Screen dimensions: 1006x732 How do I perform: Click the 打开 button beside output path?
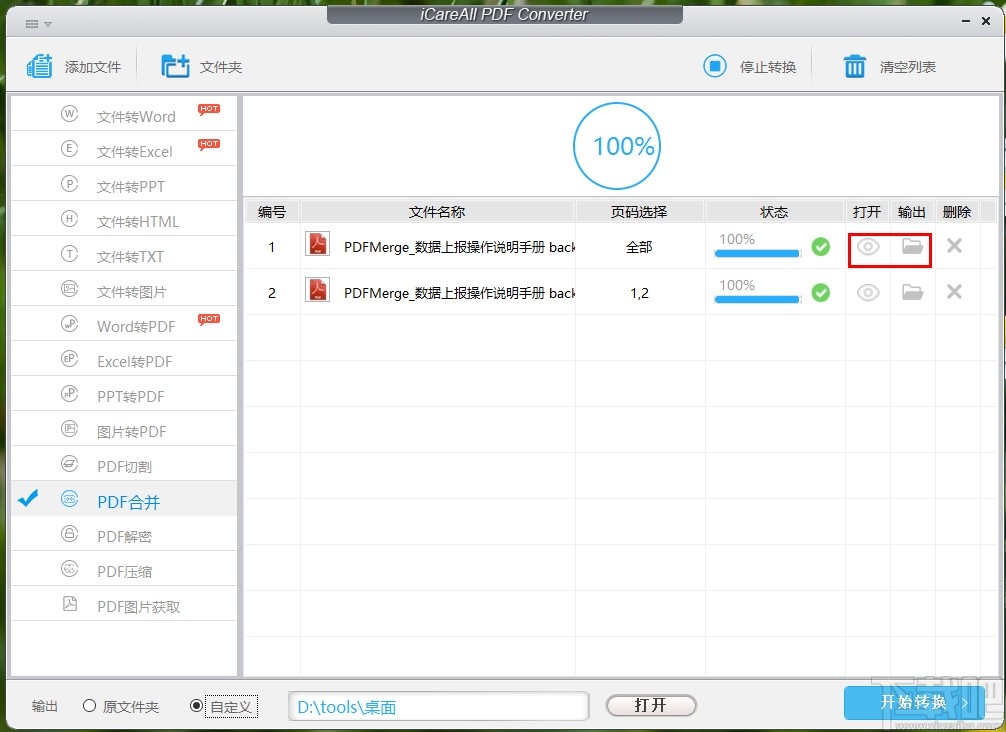[x=651, y=706]
